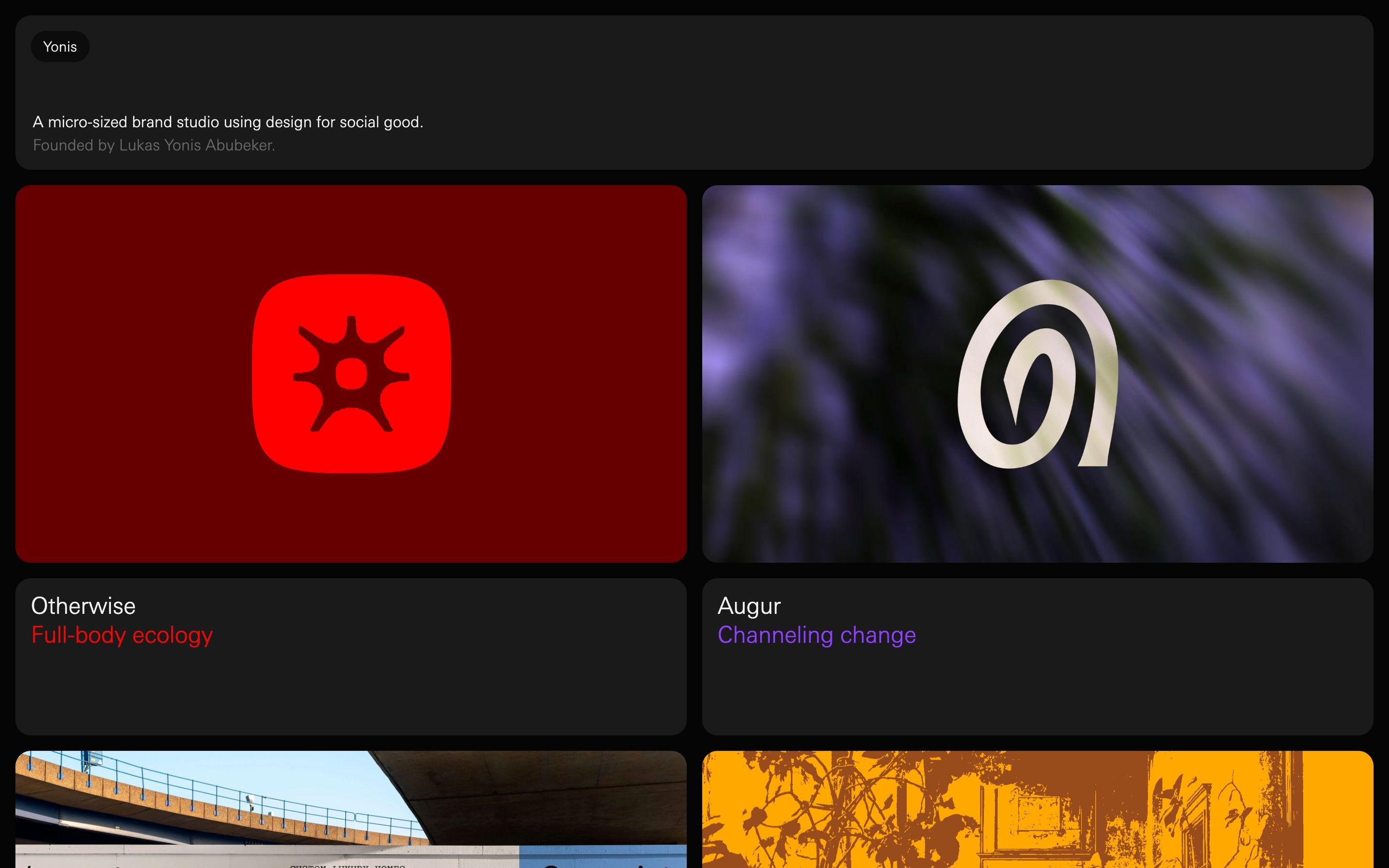Click the studio tagline about social good
Screen dimensions: 1389x868
click(x=228, y=122)
